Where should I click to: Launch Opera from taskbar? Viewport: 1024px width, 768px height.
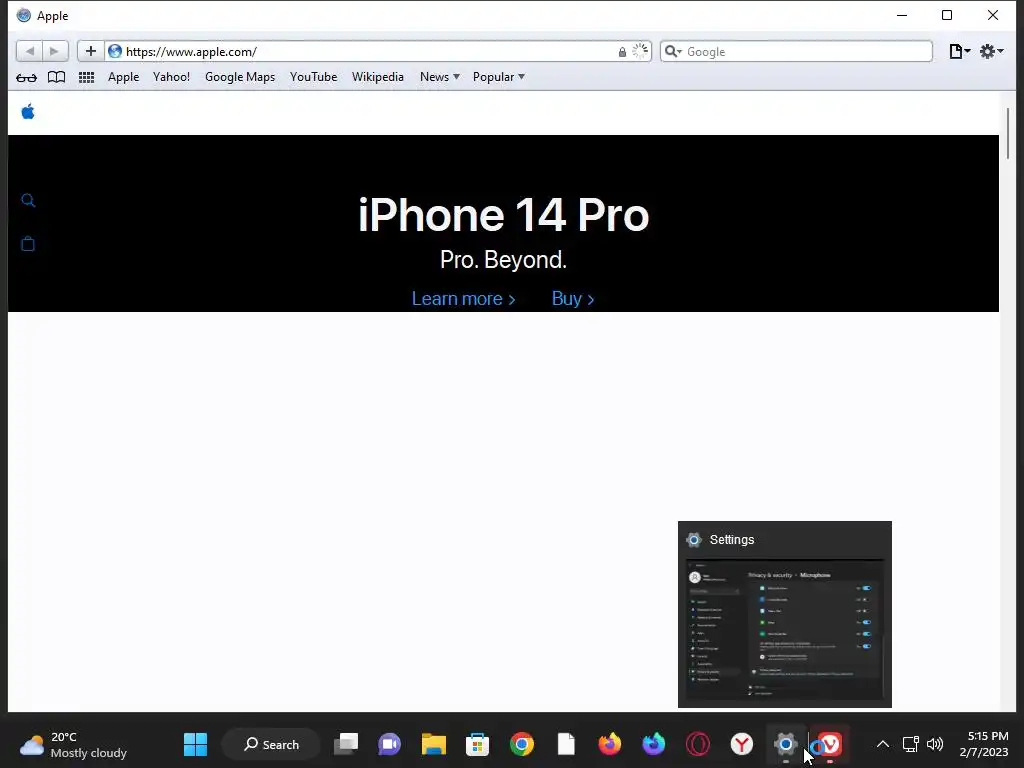[x=697, y=744]
